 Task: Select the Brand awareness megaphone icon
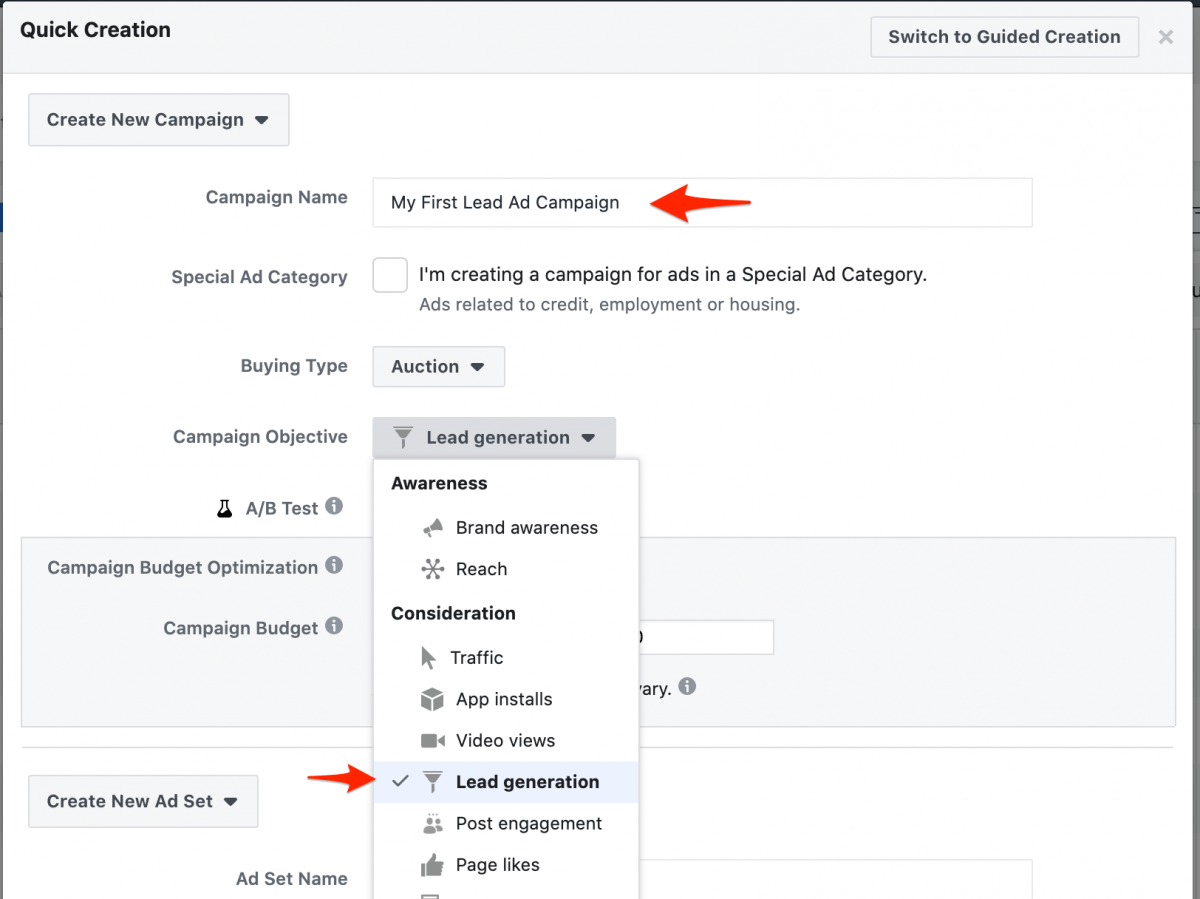(434, 527)
